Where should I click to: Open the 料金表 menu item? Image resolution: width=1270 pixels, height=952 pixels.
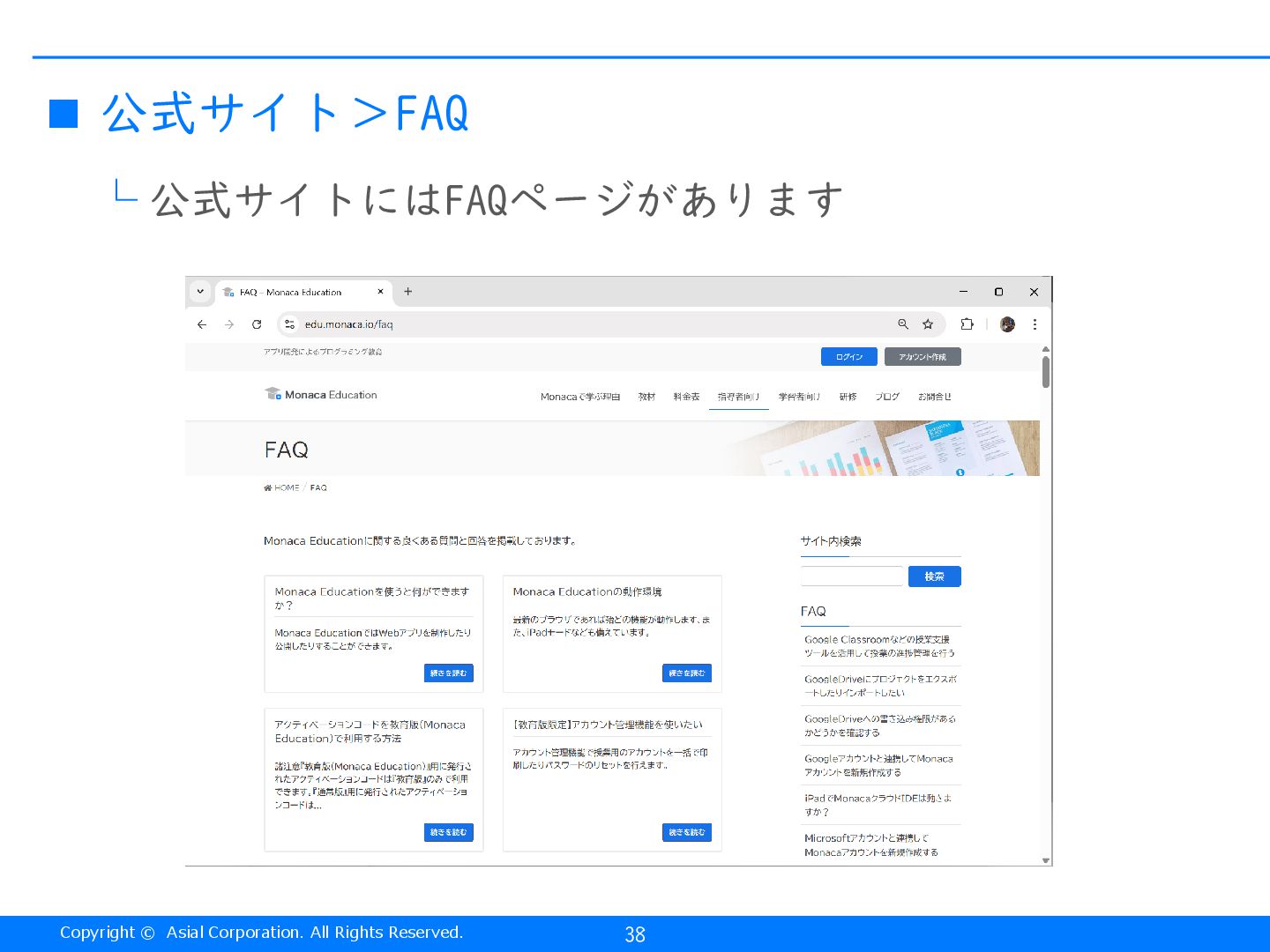click(x=686, y=397)
